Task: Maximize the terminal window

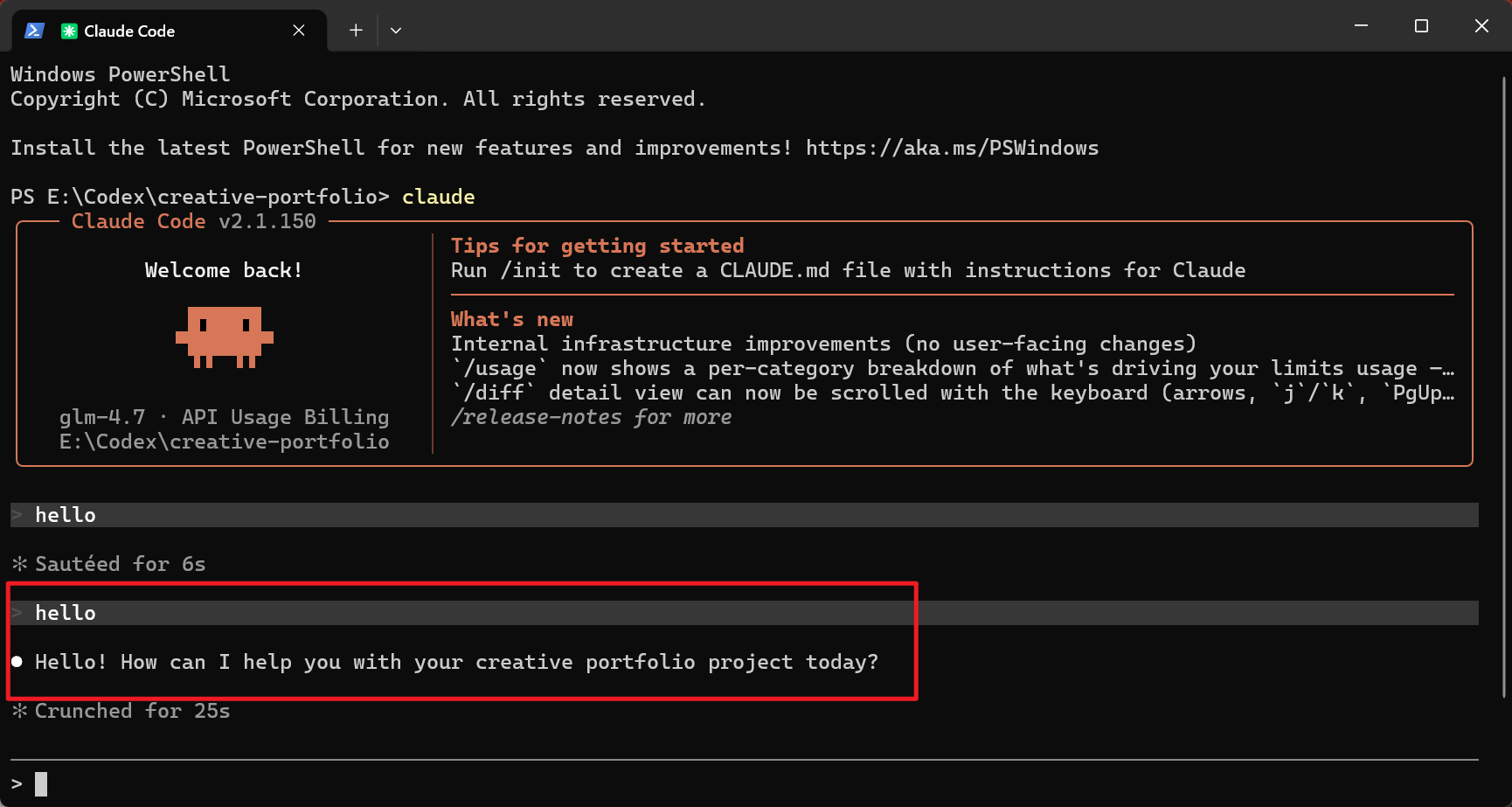Action: point(1421,26)
